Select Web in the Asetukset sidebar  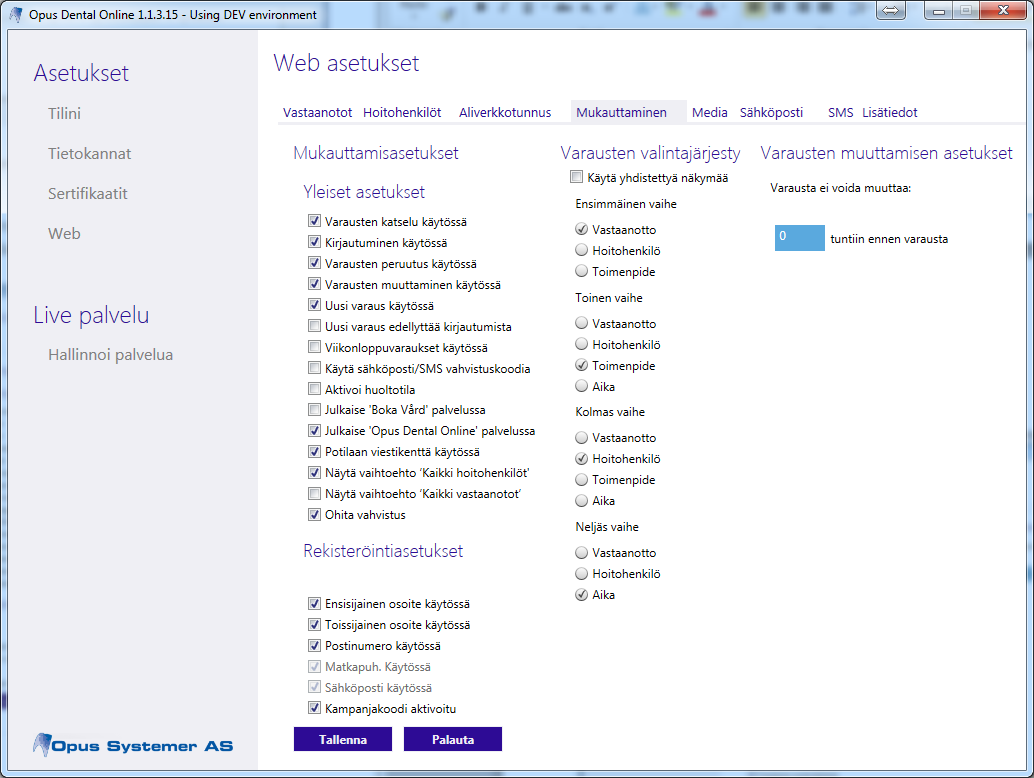pyautogui.click(x=65, y=233)
